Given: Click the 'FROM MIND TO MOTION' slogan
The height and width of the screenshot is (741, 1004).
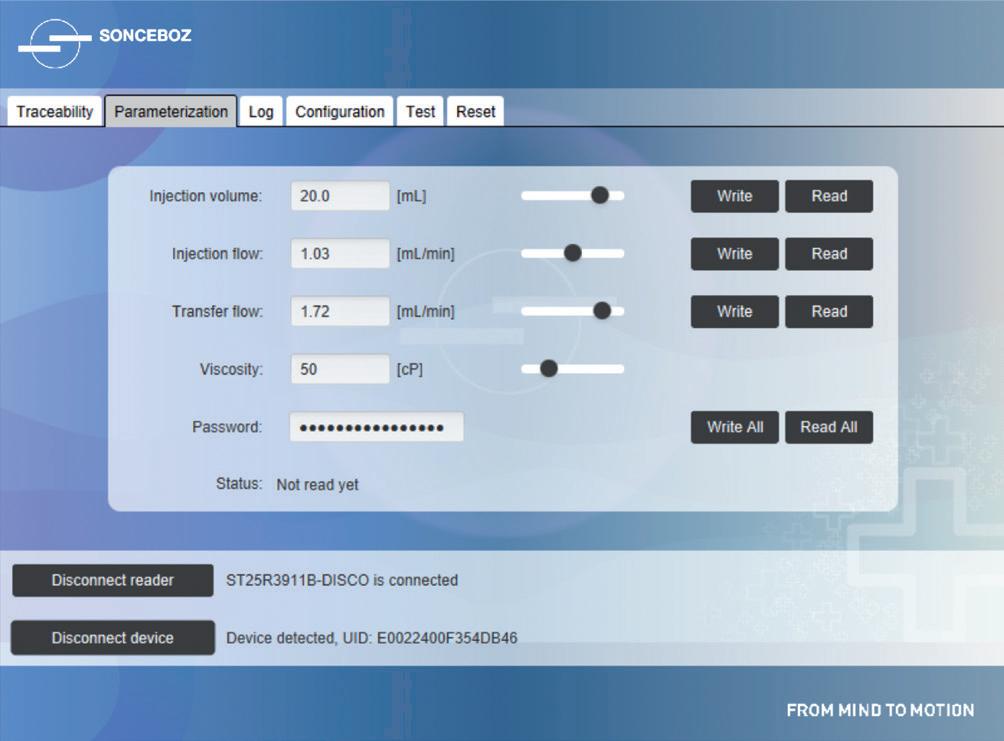Looking at the screenshot, I should (880, 710).
